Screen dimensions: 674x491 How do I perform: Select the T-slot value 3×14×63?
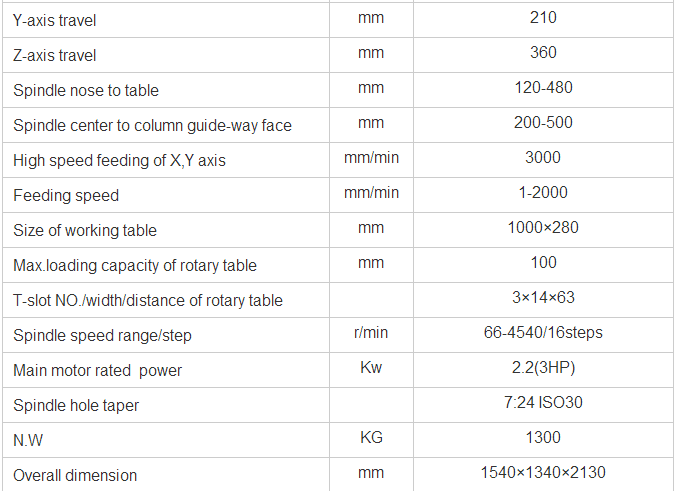click(543, 298)
